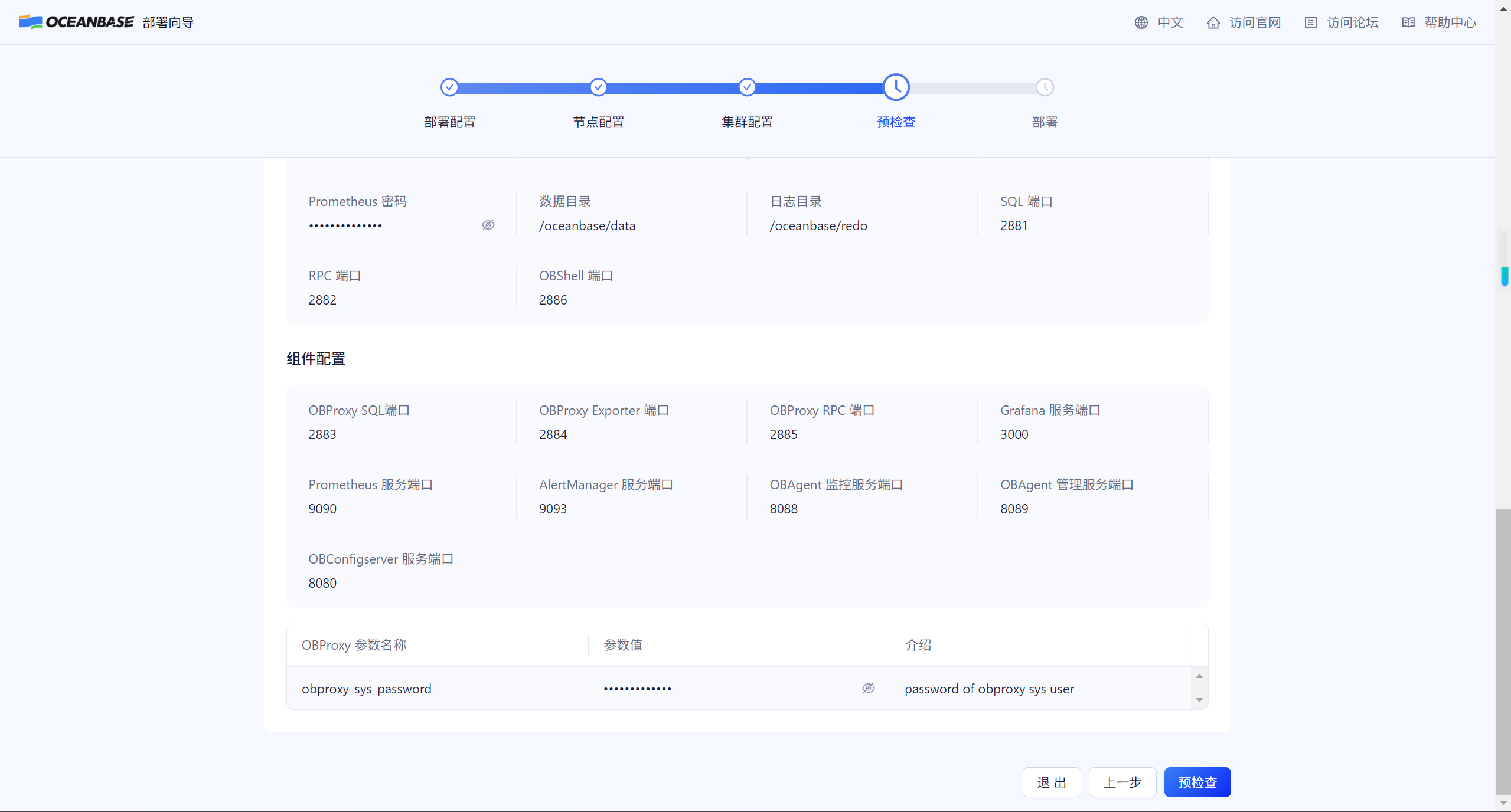Click the OceanBase logo

point(76,22)
